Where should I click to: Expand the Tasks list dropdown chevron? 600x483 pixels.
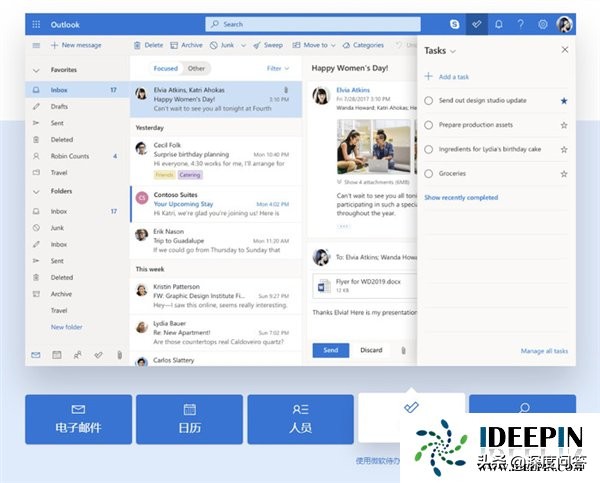pyautogui.click(x=453, y=50)
